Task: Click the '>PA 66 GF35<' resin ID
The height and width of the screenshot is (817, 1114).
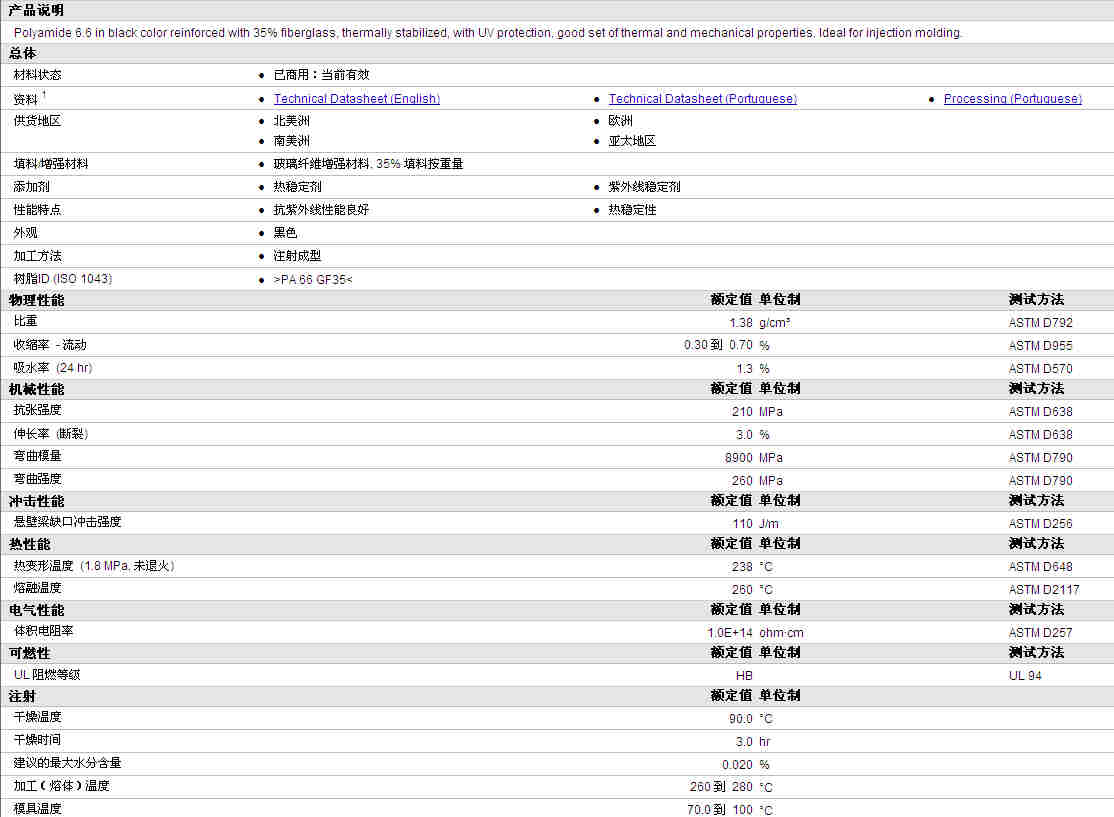Action: 313,279
